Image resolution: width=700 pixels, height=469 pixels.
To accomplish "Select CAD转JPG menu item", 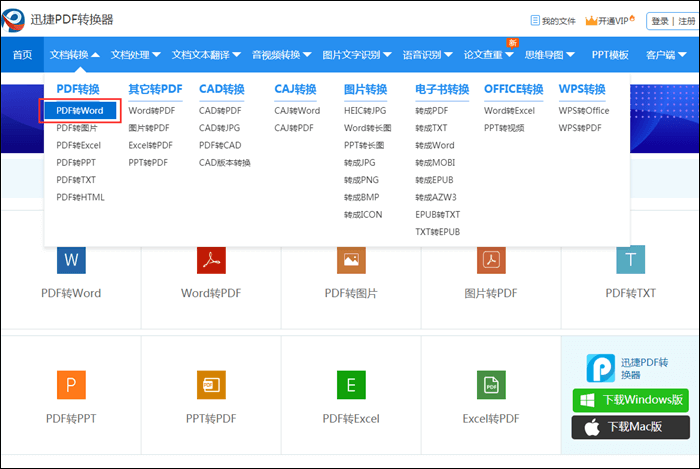I will coord(219,128).
